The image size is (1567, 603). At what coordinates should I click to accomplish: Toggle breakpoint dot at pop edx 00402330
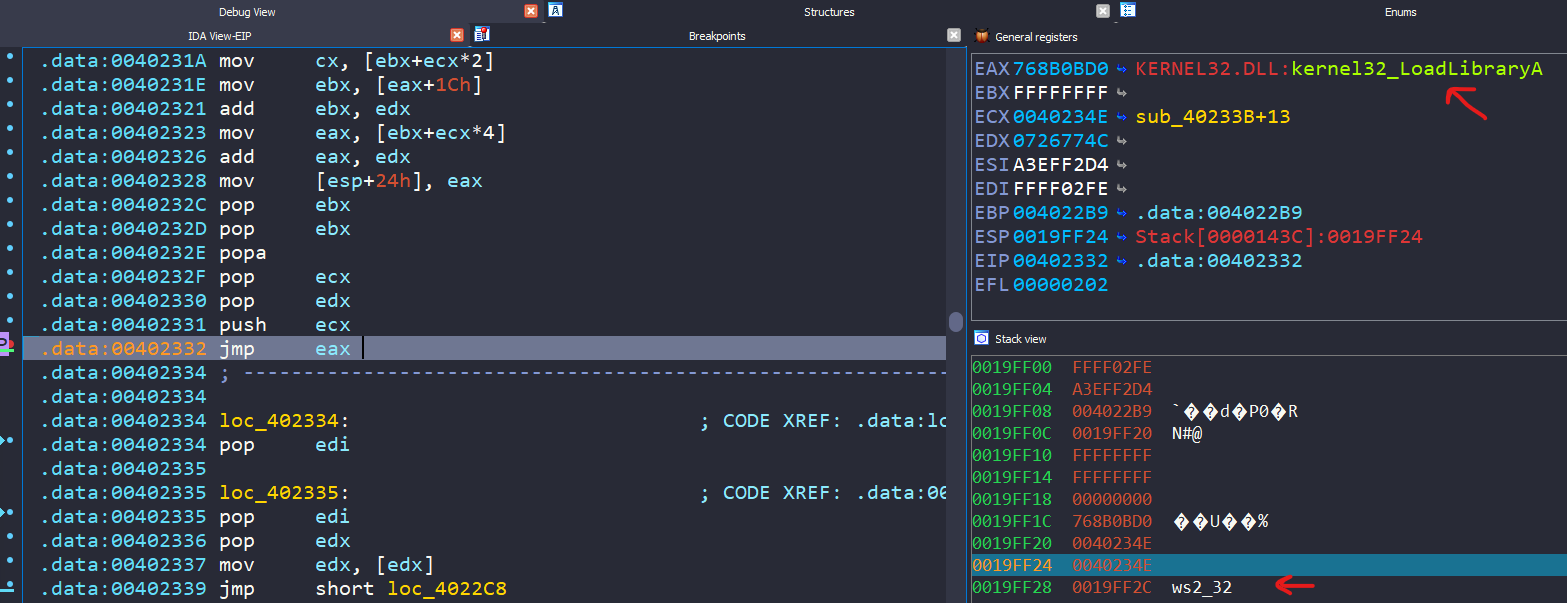9,297
